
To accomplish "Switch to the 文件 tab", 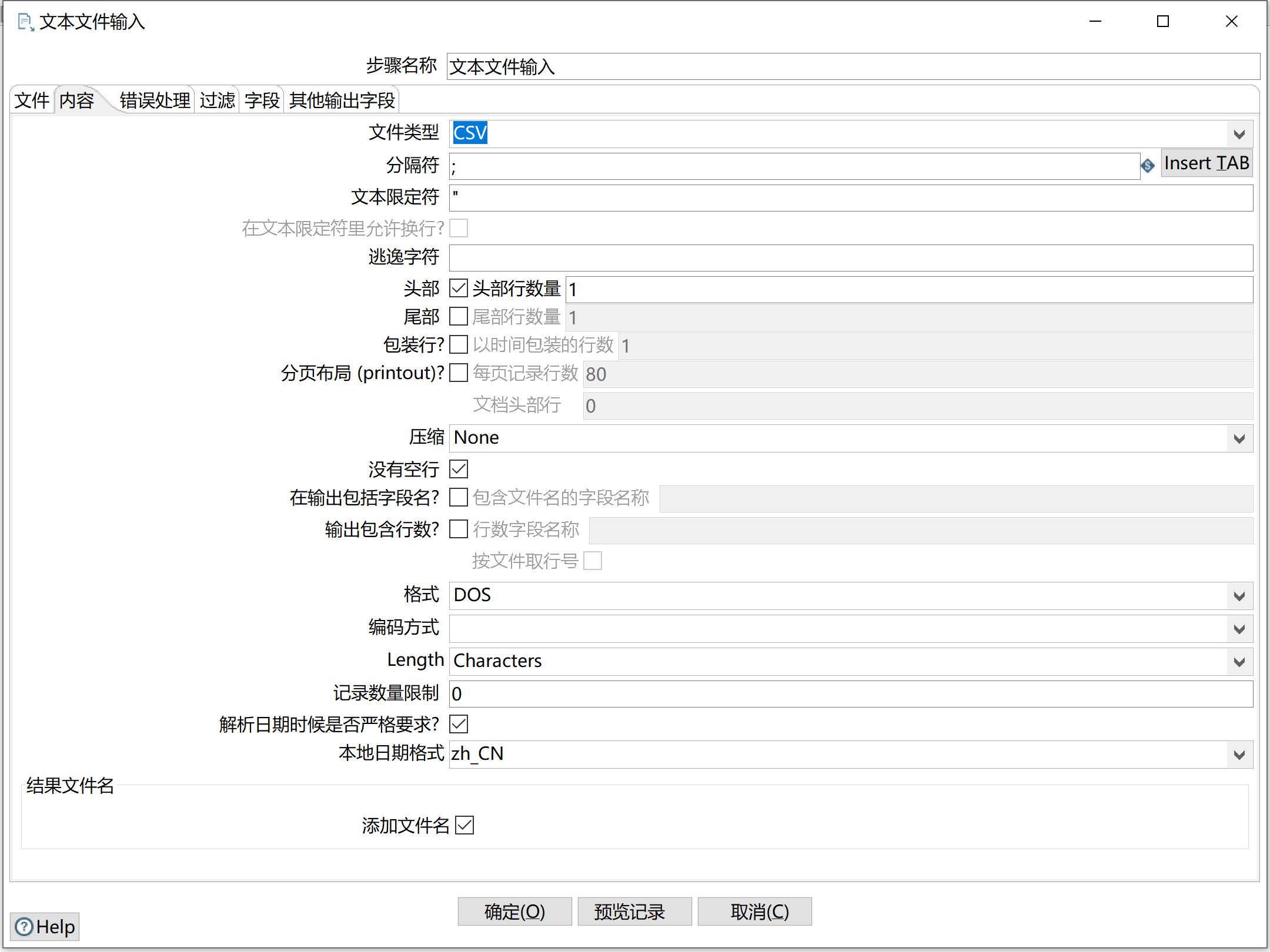I will coord(32,100).
